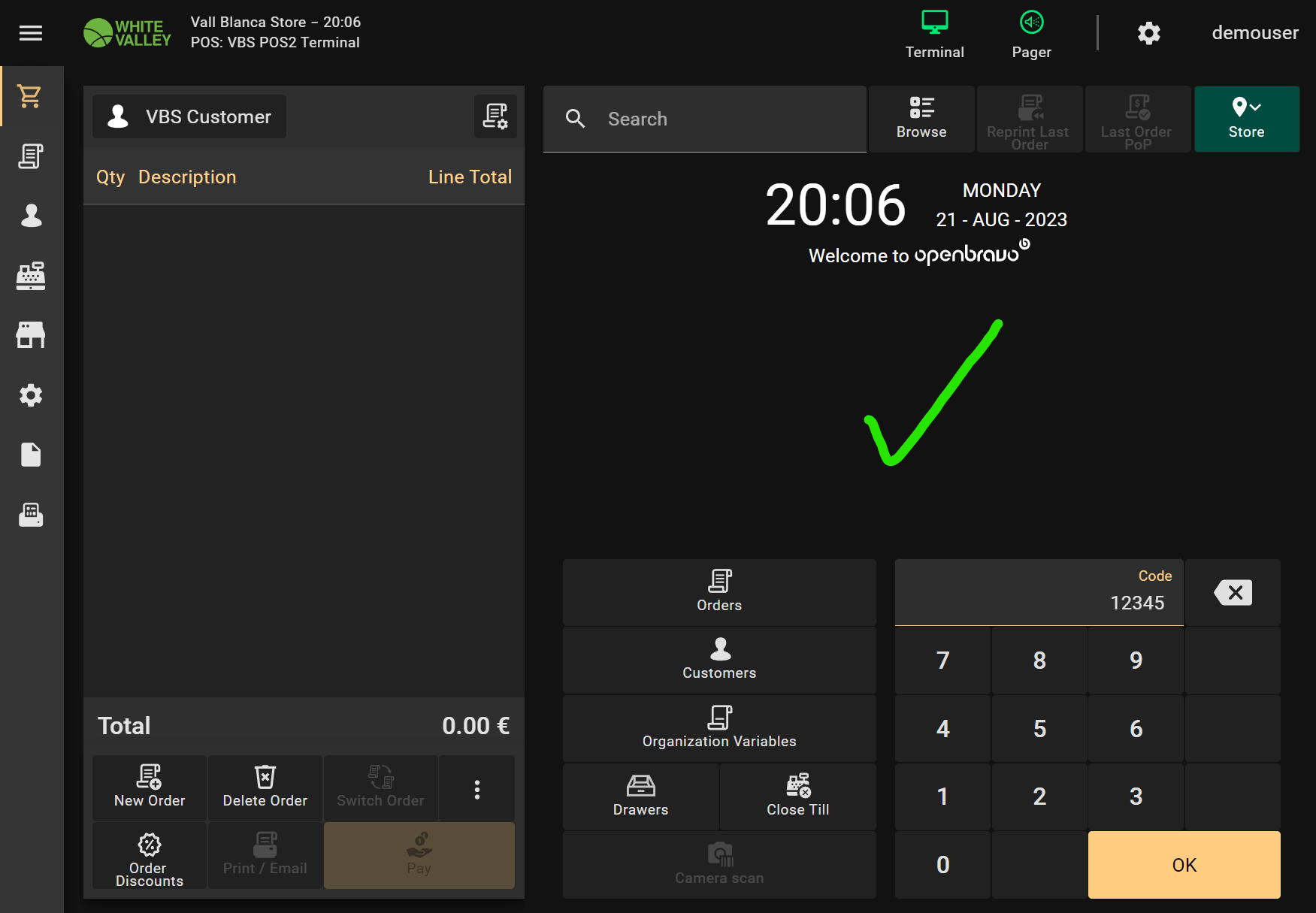Click Last Order PoP
1316x913 pixels.
click(x=1137, y=119)
